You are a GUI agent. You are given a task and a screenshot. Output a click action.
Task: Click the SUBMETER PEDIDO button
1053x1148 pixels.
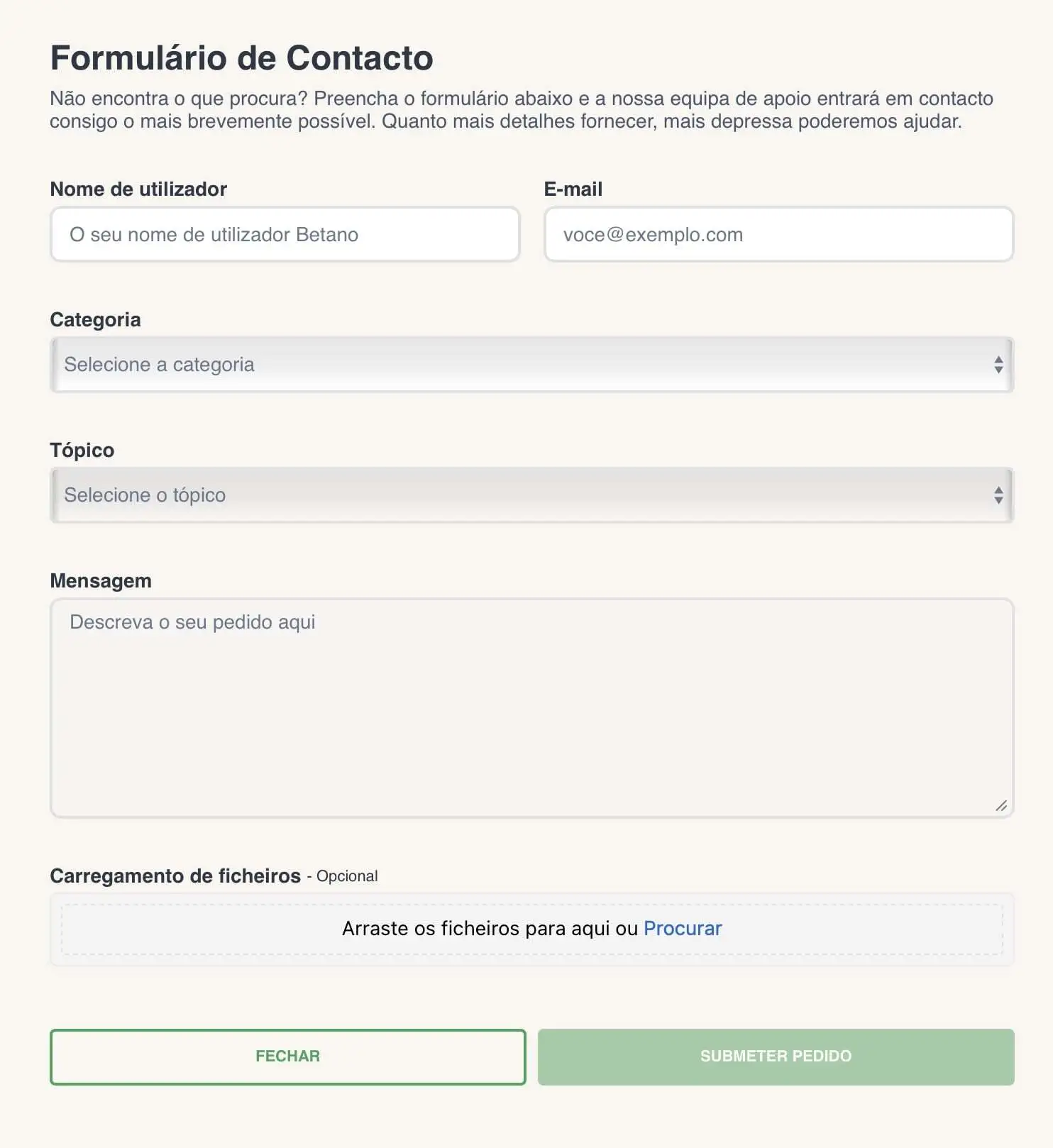776,1056
